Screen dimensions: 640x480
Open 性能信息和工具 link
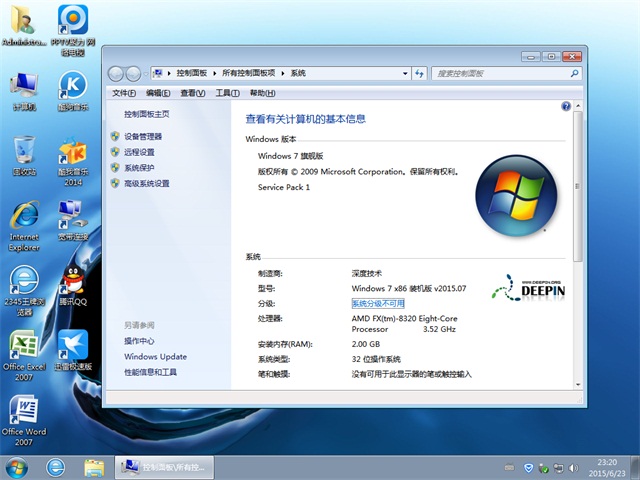pos(150,372)
